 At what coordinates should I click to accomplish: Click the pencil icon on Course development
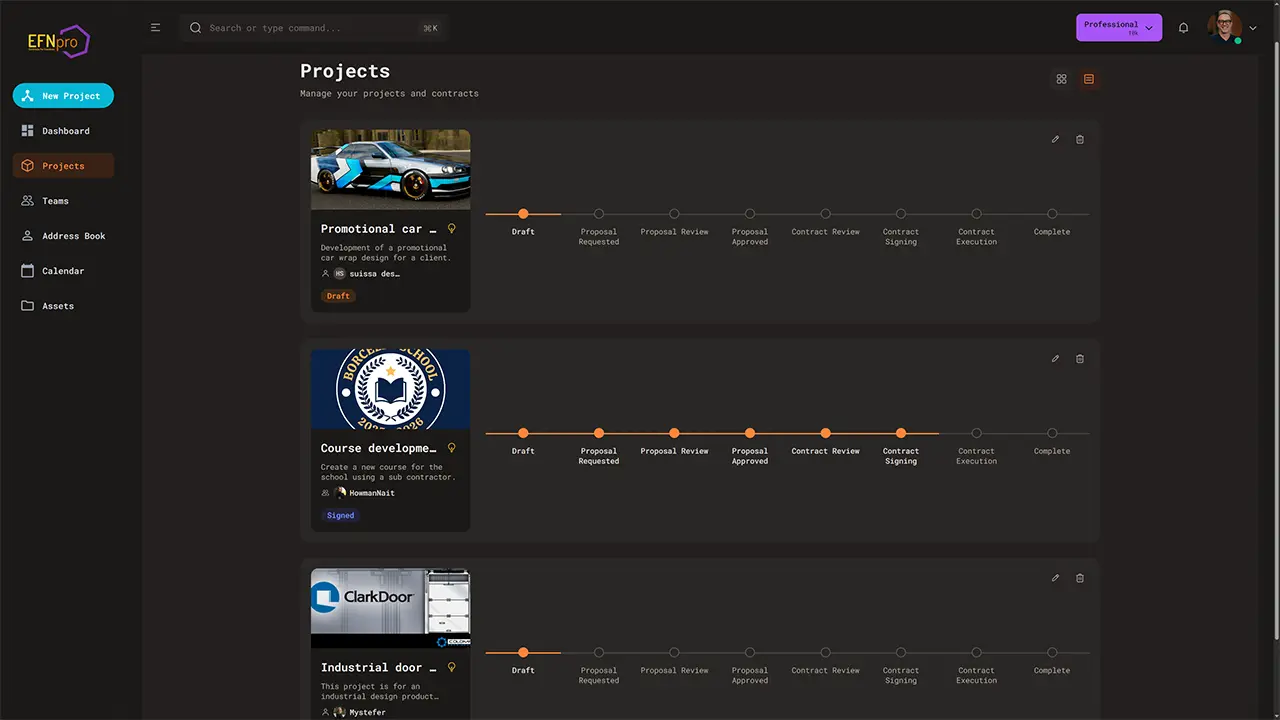[1055, 358]
